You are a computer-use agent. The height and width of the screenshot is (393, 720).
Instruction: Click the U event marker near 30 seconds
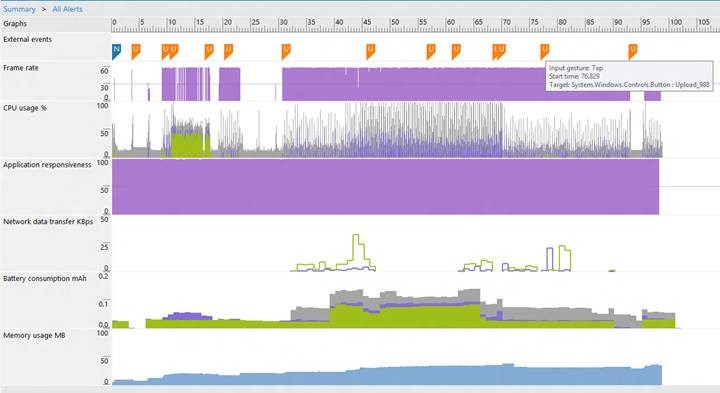pos(286,51)
